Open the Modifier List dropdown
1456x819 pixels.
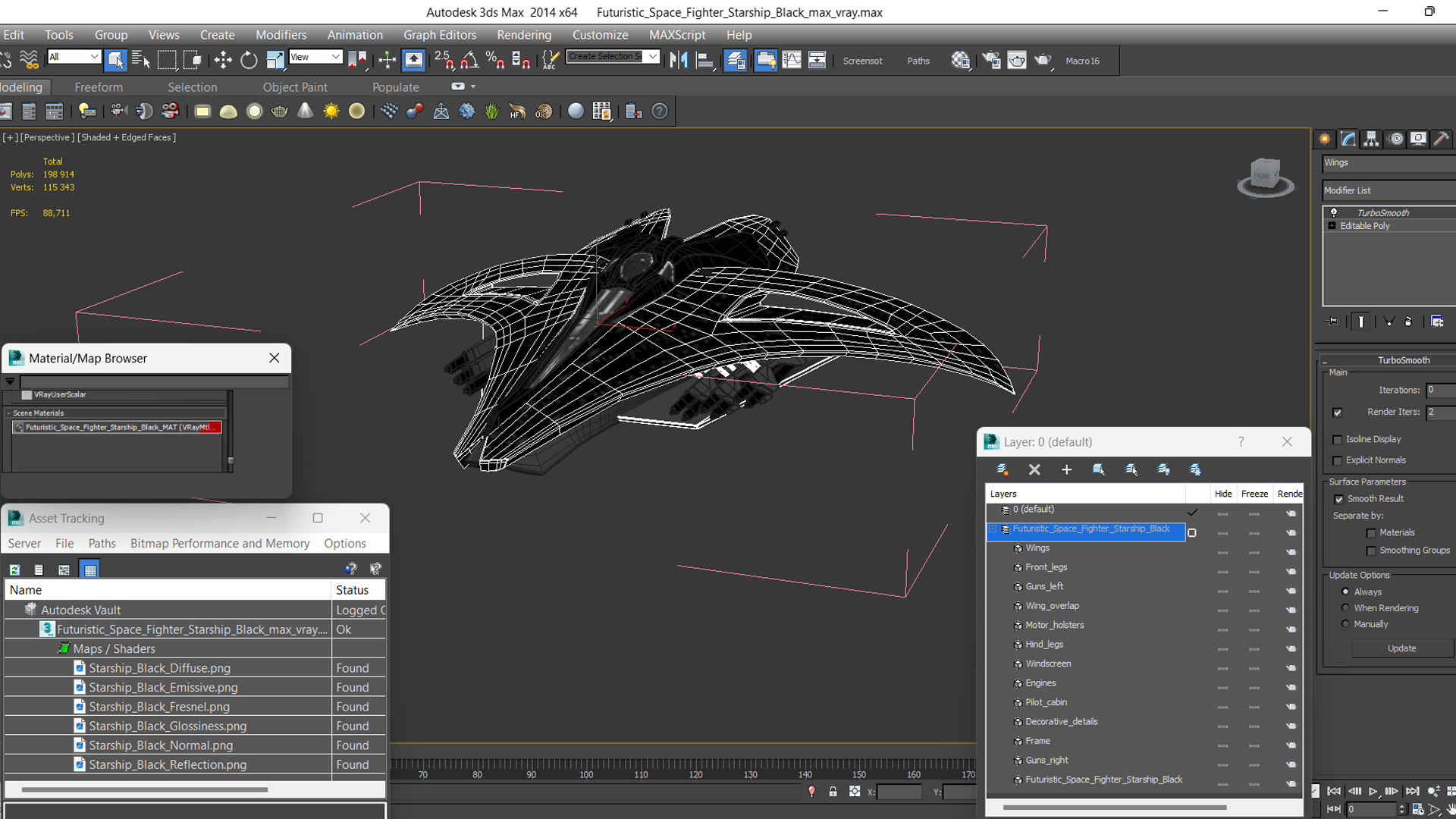pyautogui.click(x=1389, y=190)
